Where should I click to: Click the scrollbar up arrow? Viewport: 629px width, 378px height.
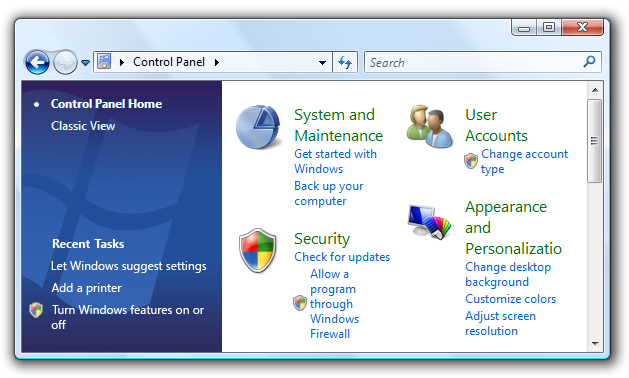click(595, 90)
